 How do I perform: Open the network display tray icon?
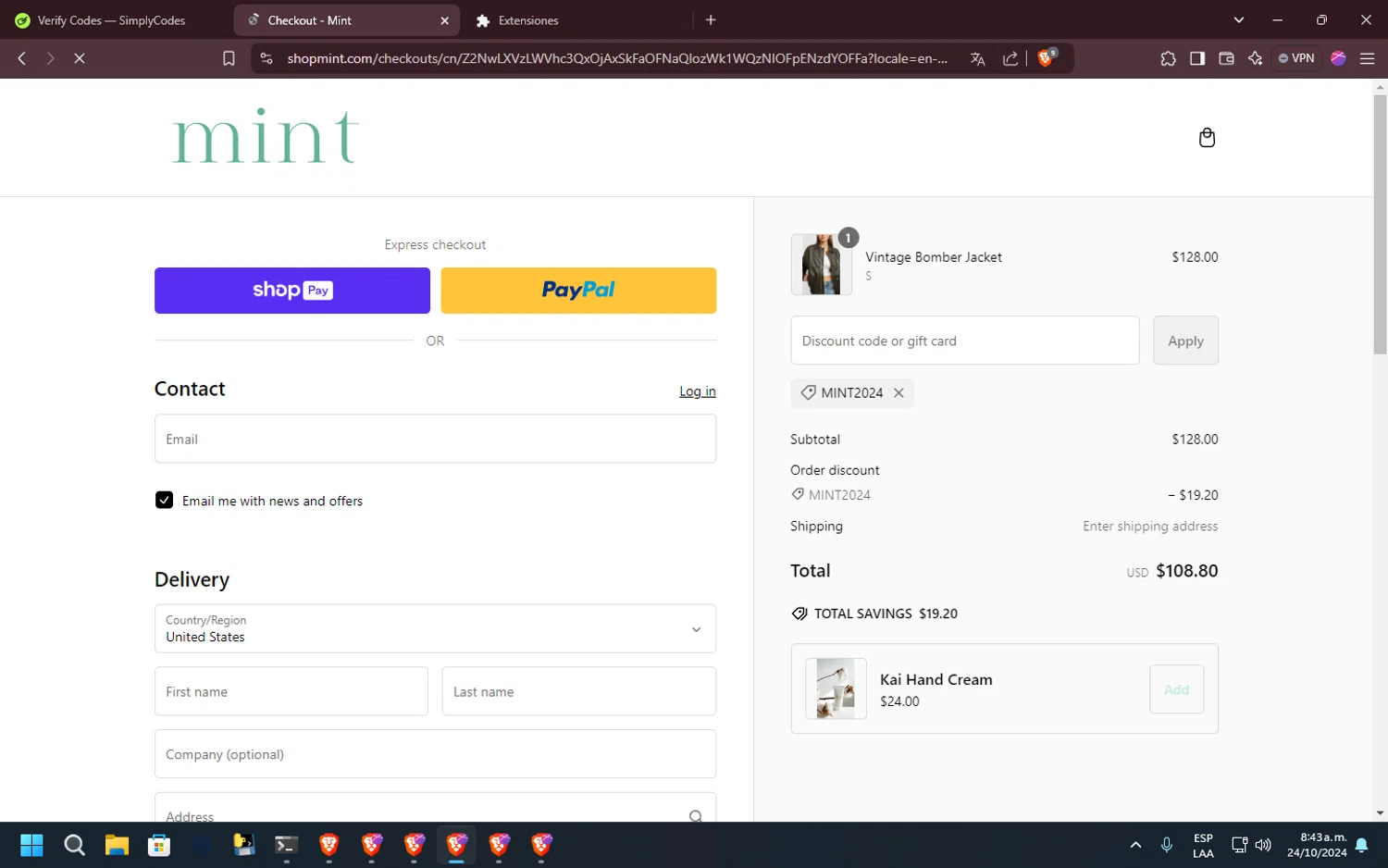click(1239, 845)
